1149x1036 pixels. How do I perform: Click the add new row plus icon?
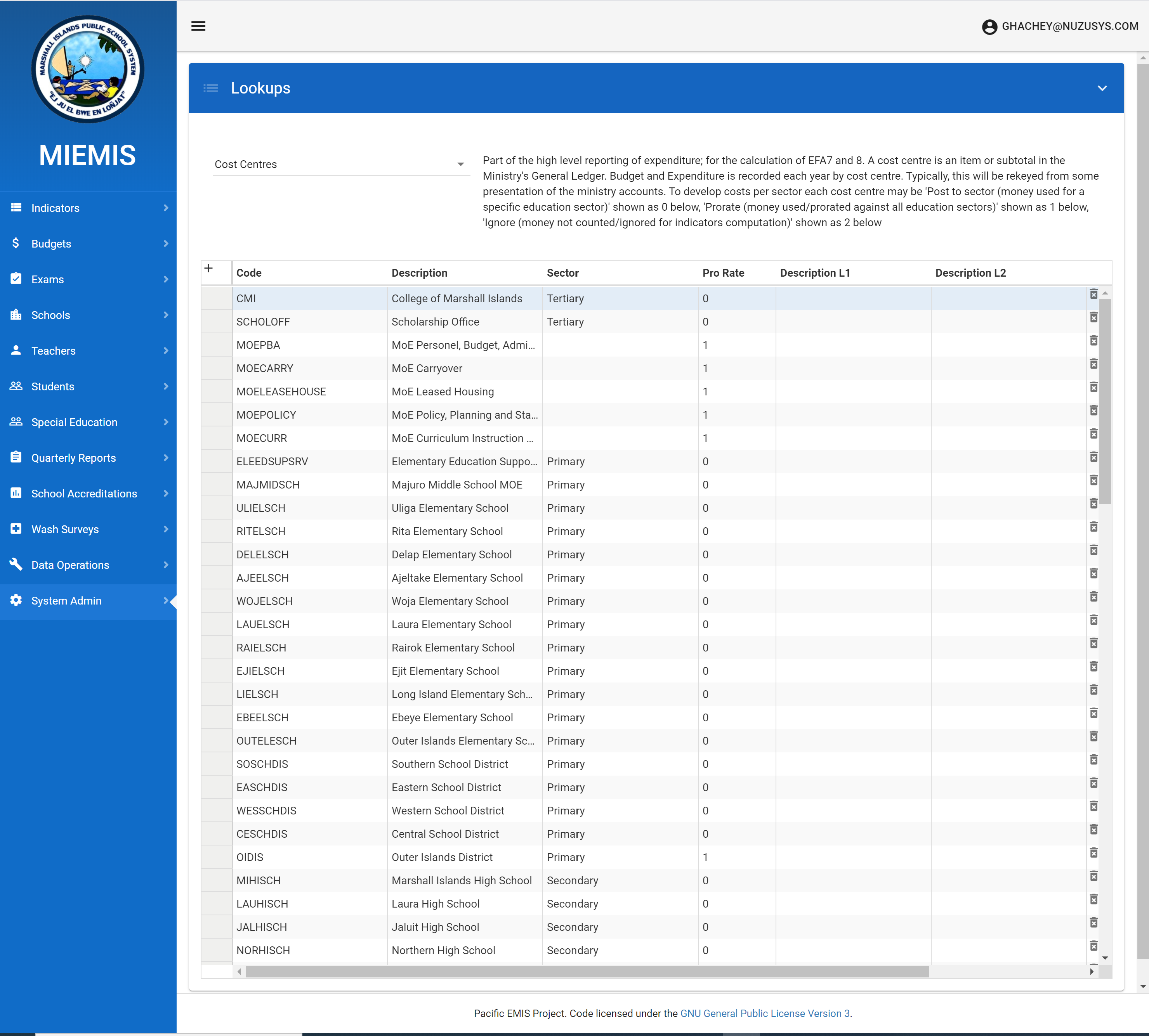click(208, 269)
